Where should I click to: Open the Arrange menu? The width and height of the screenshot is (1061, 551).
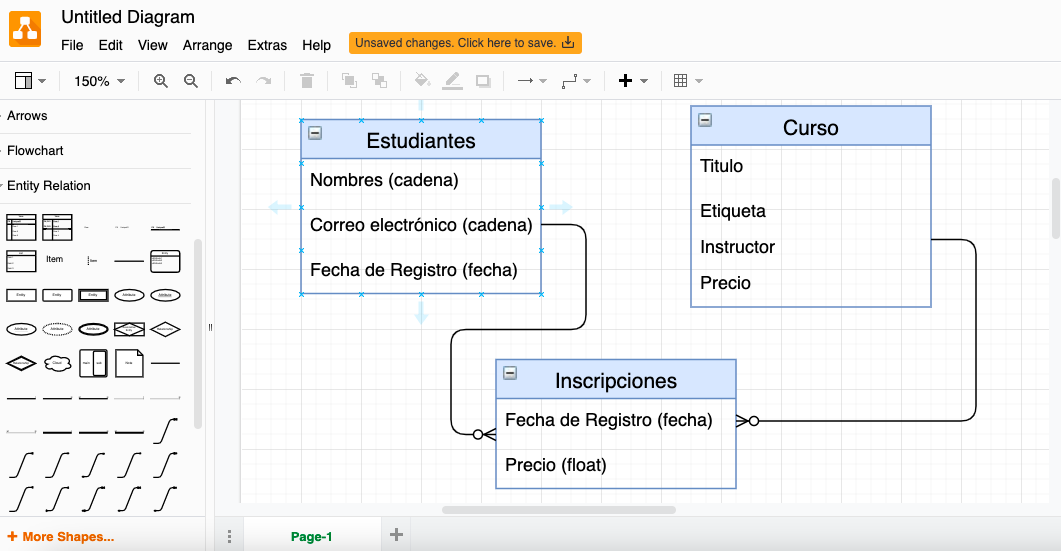pos(207,45)
